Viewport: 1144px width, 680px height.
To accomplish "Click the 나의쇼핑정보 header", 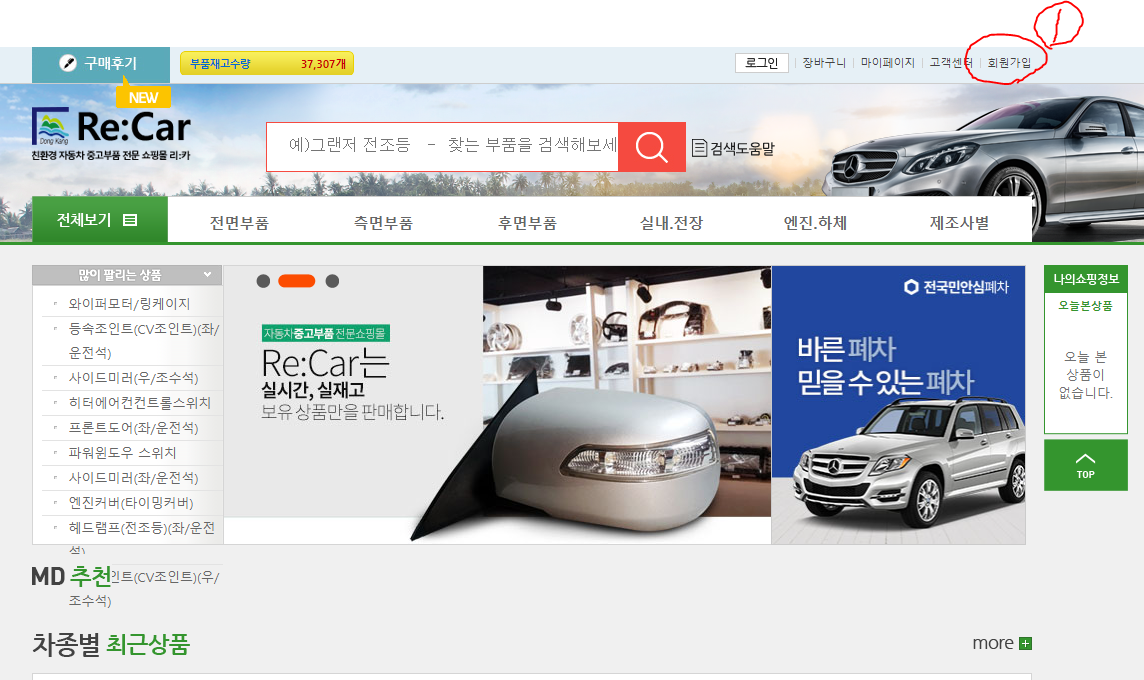I will click(x=1086, y=279).
